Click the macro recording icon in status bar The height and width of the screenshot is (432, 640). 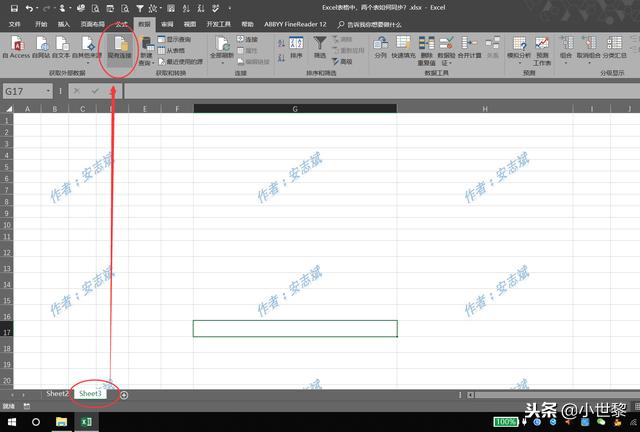(27, 406)
